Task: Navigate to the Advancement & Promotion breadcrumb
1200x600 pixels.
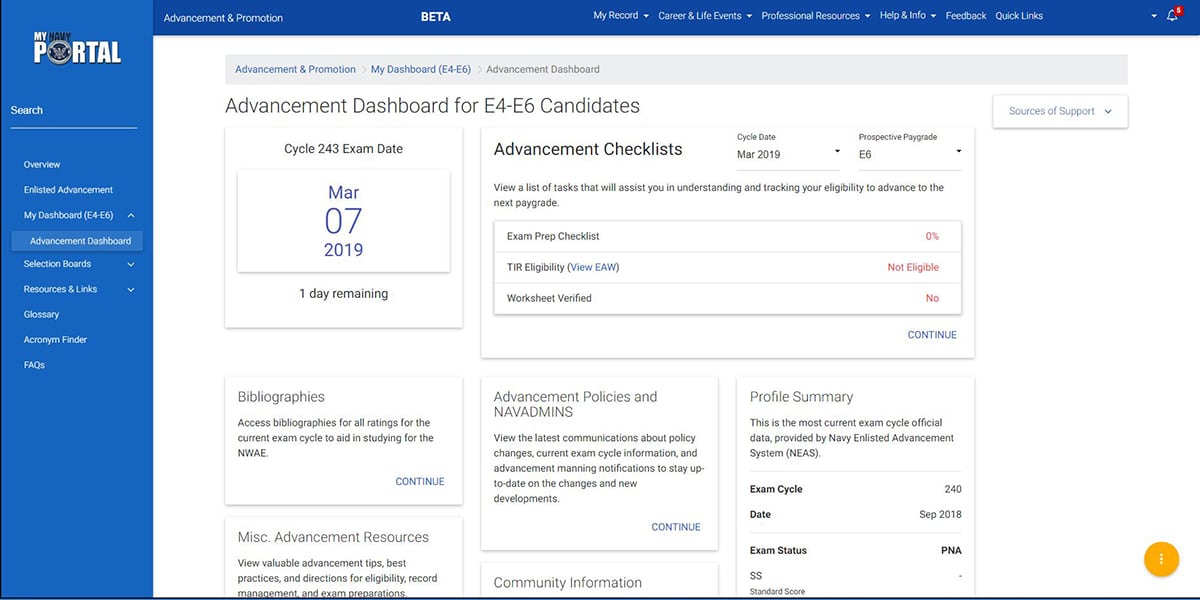Action: coord(294,68)
